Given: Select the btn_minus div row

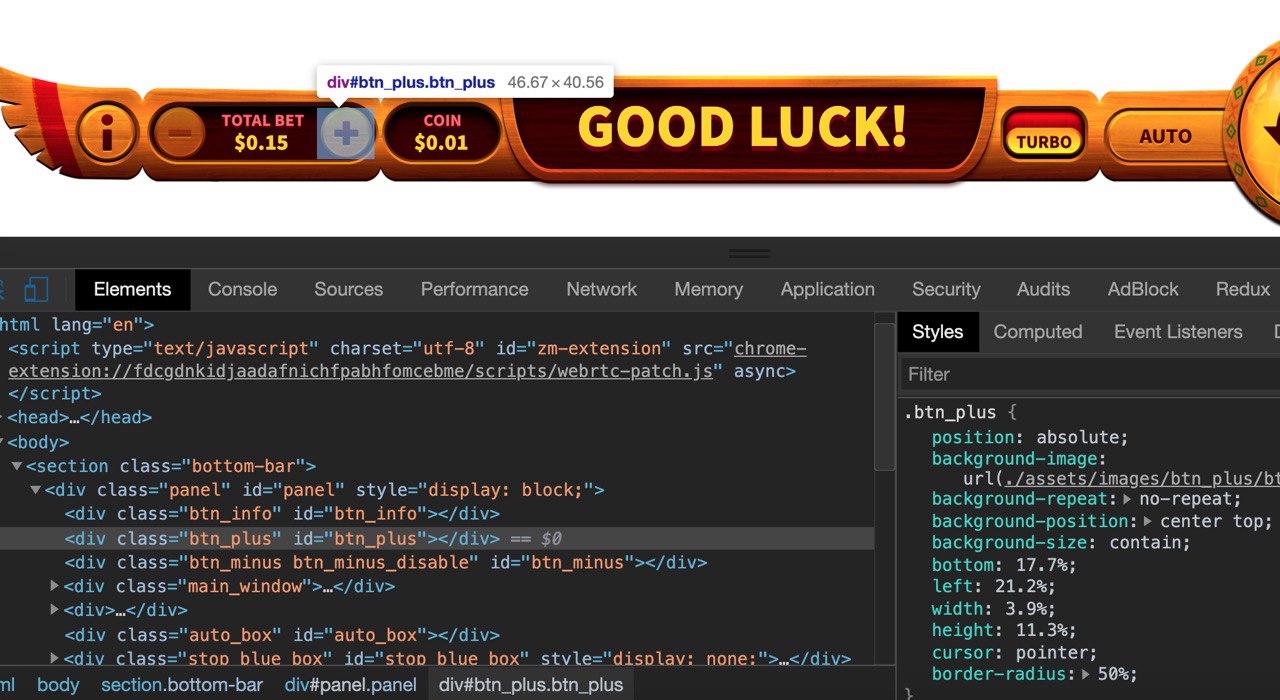Looking at the screenshot, I should click(437, 562).
